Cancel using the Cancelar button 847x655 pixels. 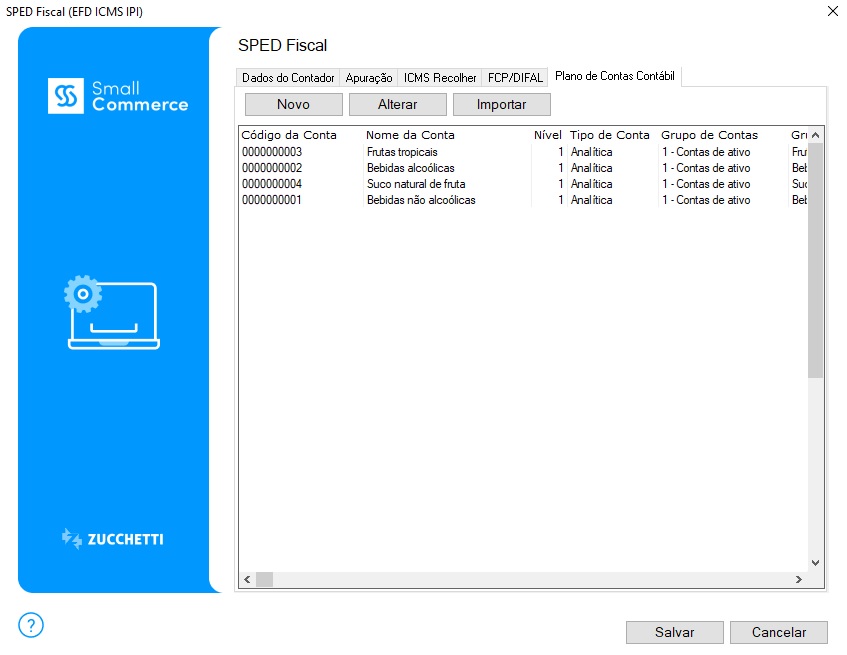tap(778, 632)
